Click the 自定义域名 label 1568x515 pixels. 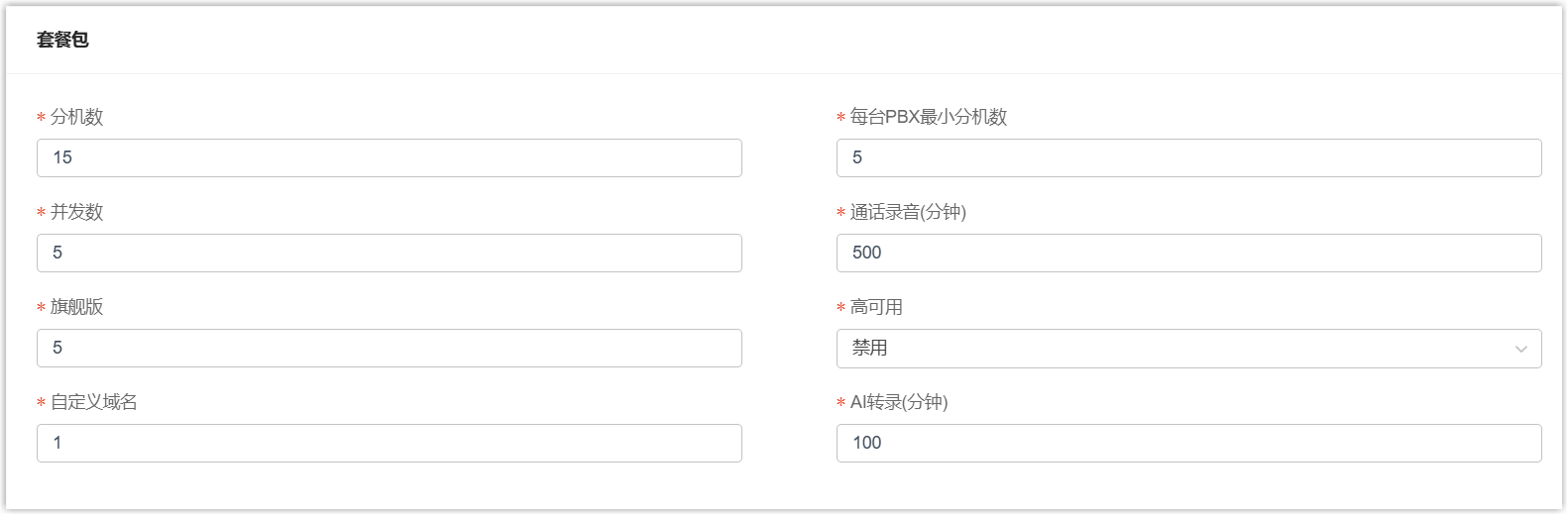pyautogui.click(x=94, y=402)
